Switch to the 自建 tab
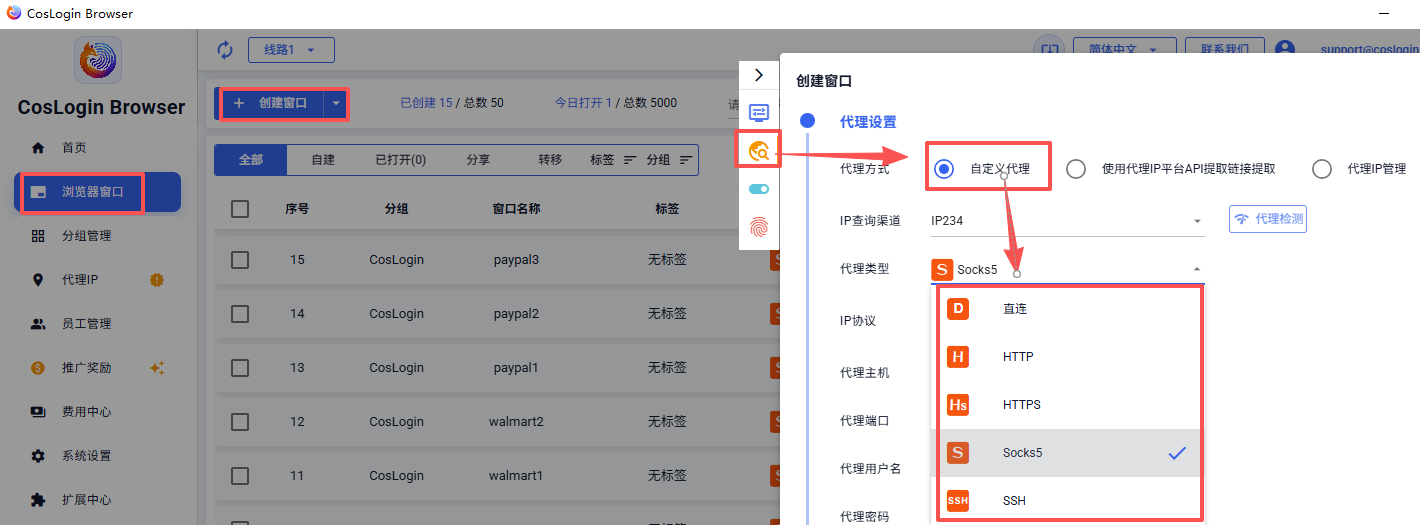The image size is (1420, 525). coord(323,160)
